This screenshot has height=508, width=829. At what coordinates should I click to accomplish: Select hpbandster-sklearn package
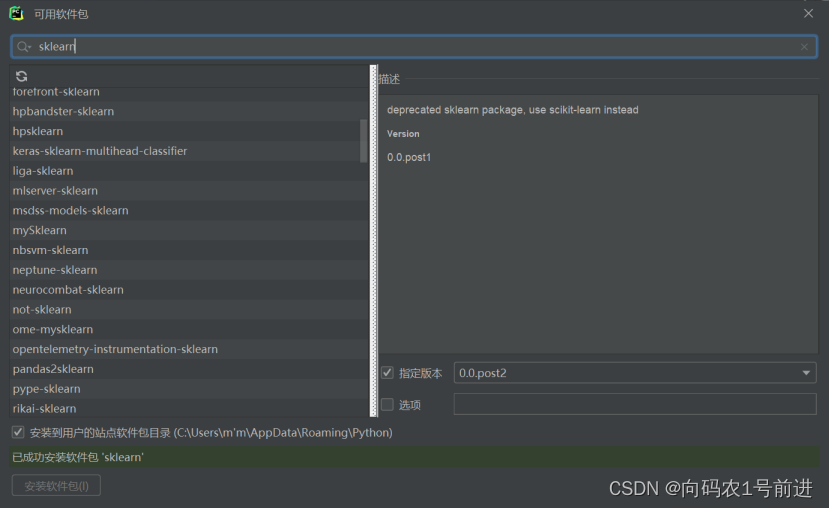[189, 112]
